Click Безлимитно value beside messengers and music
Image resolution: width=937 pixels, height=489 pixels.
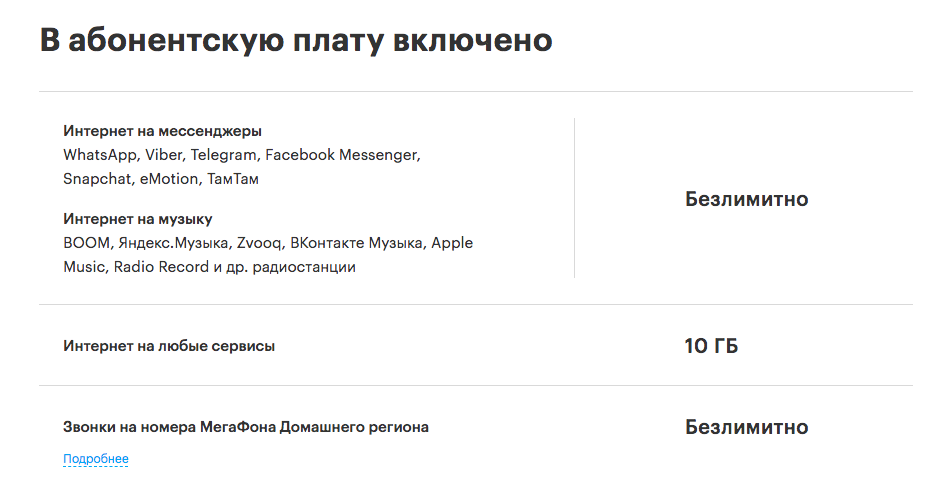tap(746, 198)
